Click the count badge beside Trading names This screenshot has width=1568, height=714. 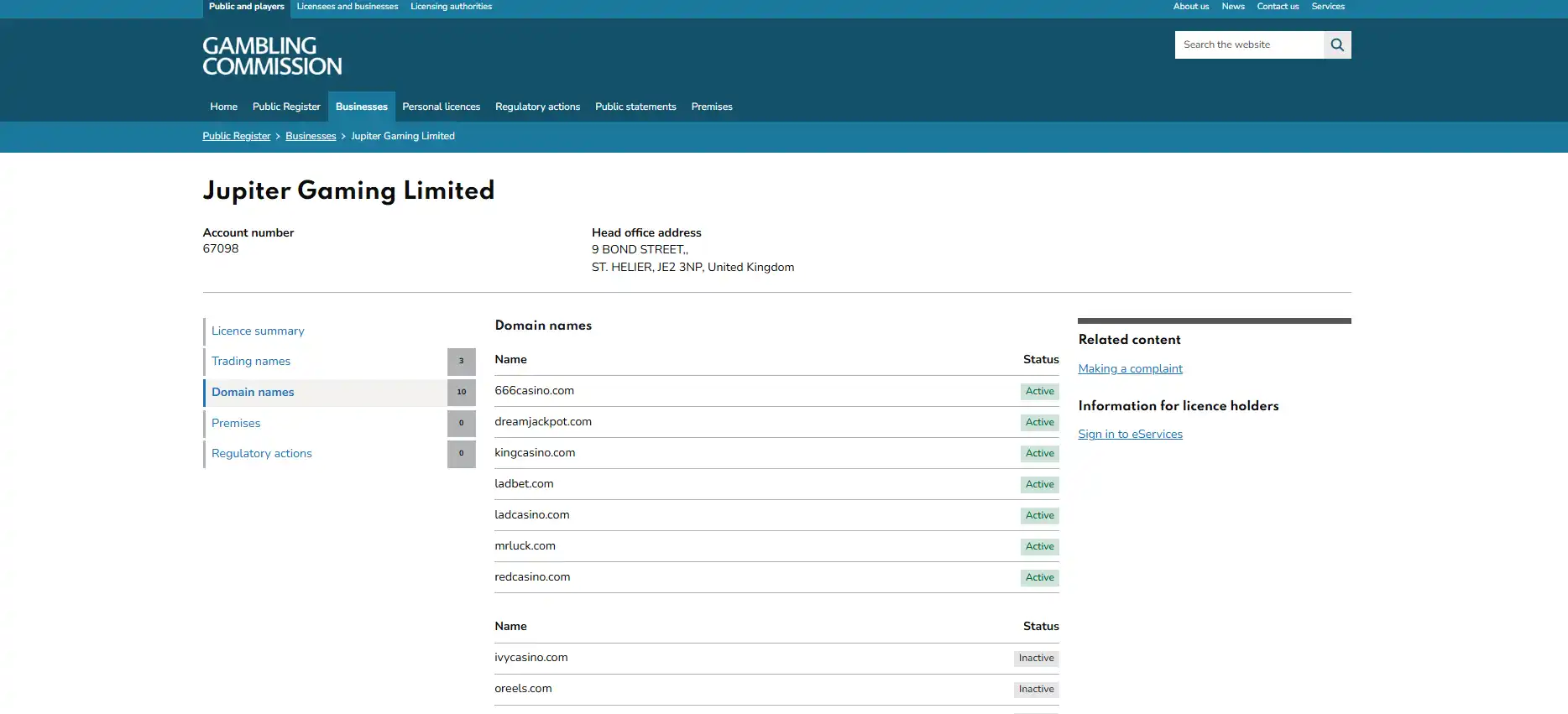[x=461, y=362]
